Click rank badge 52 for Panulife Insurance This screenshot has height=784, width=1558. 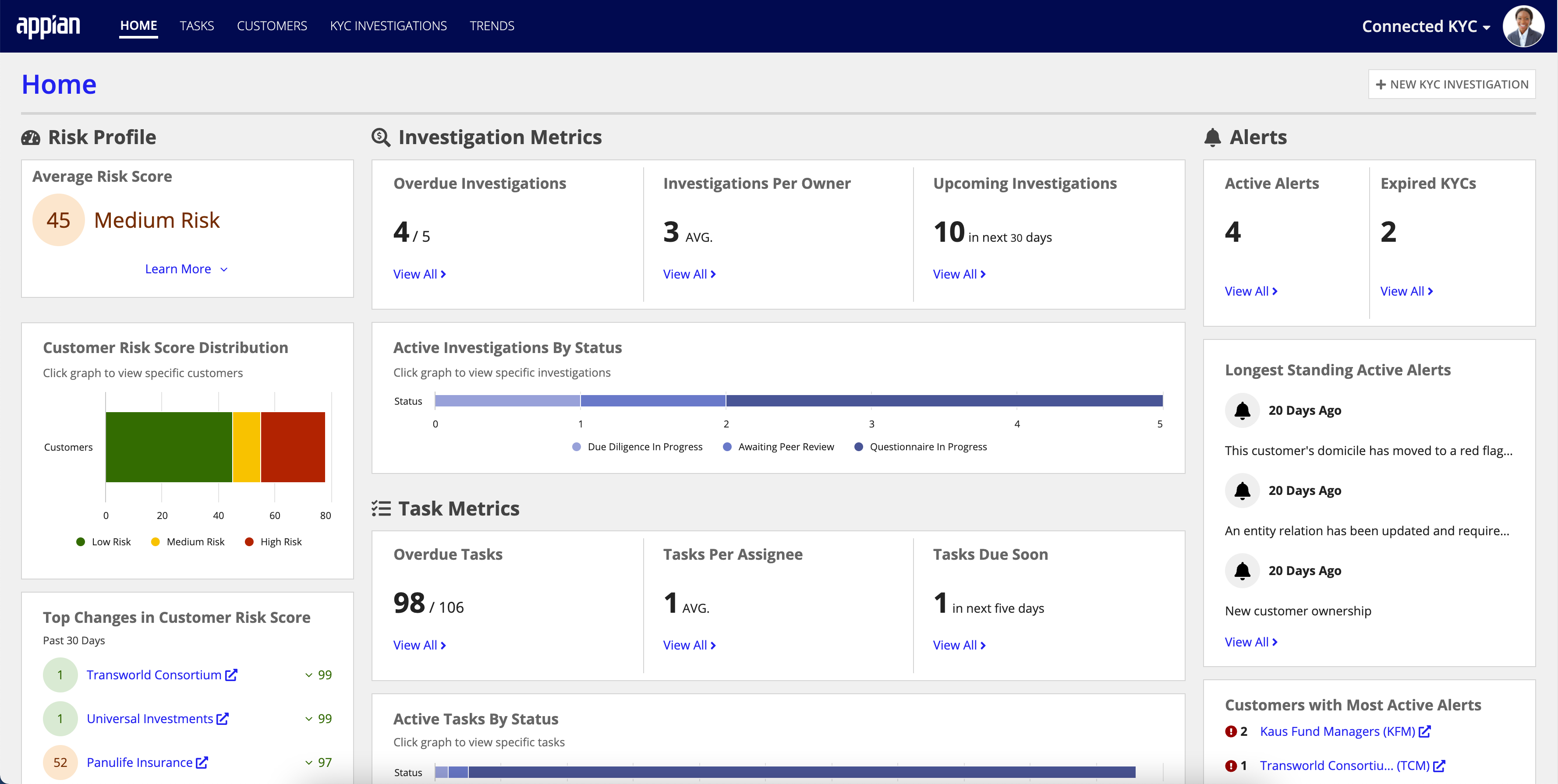[x=60, y=763]
